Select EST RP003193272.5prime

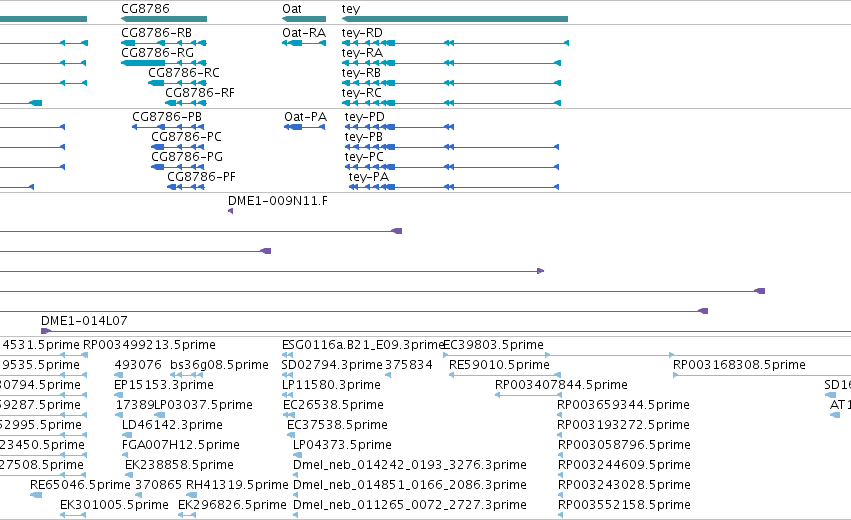tap(560, 435)
